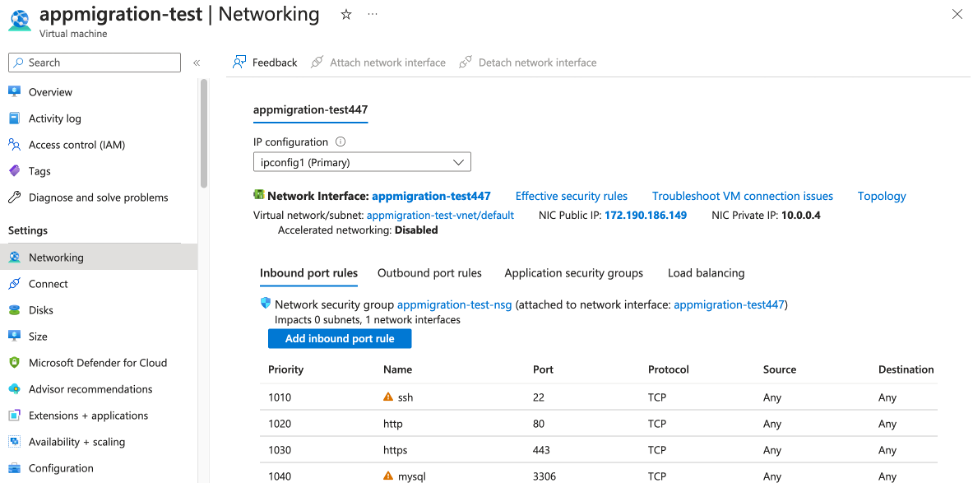Open the attached interface appmigration-test447 link in parentheses
974x483 pixels.
[730, 305]
